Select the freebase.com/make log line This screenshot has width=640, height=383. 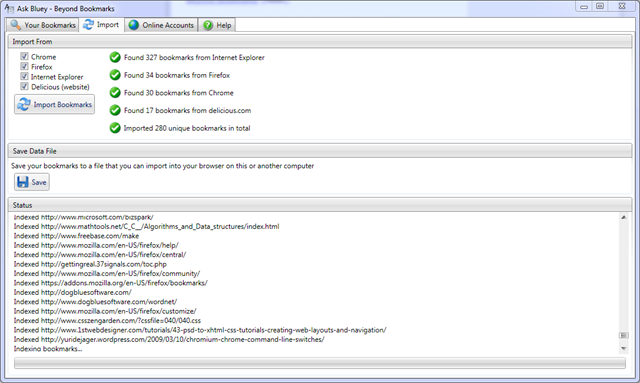click(x=76, y=236)
